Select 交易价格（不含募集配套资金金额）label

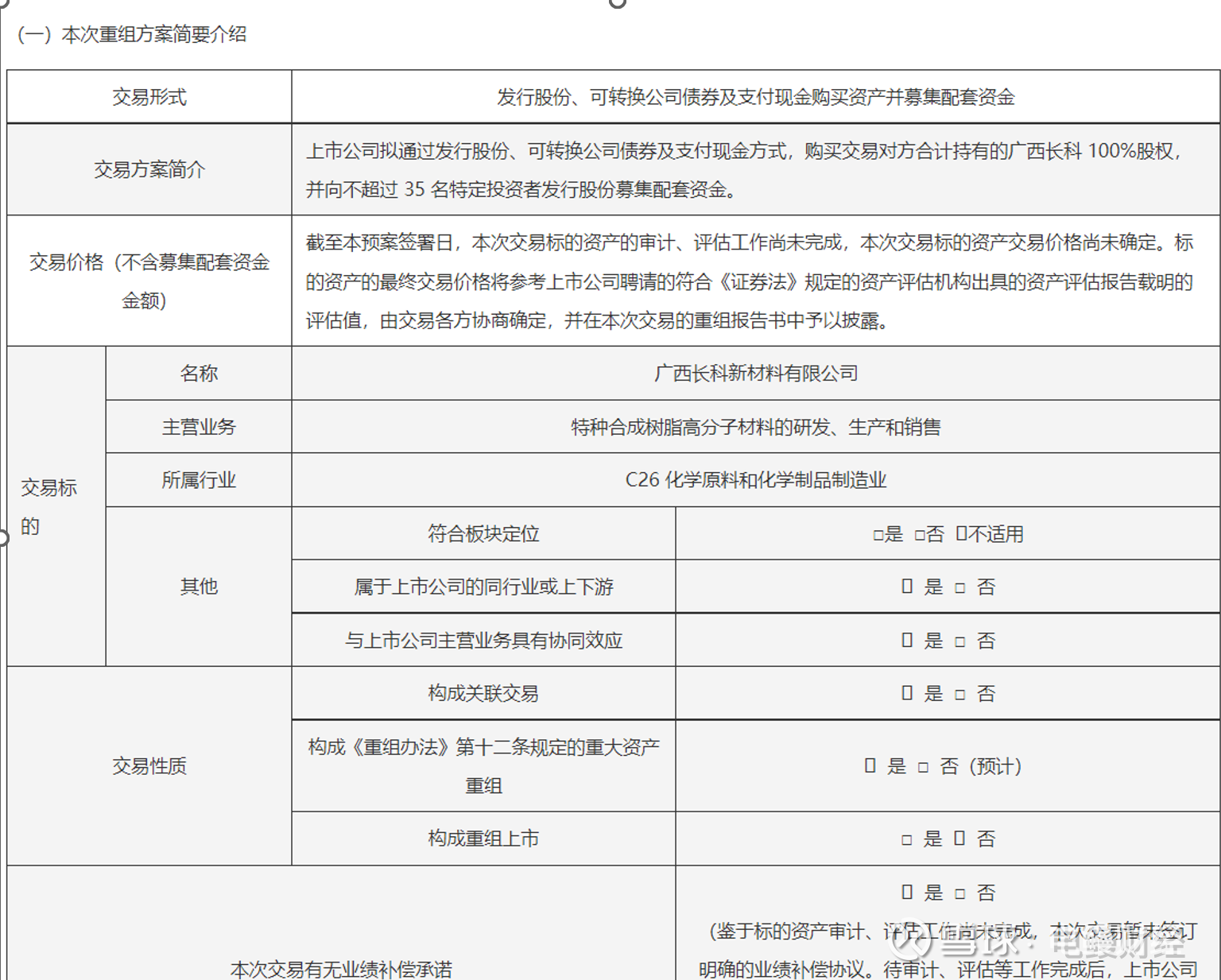coord(149,281)
